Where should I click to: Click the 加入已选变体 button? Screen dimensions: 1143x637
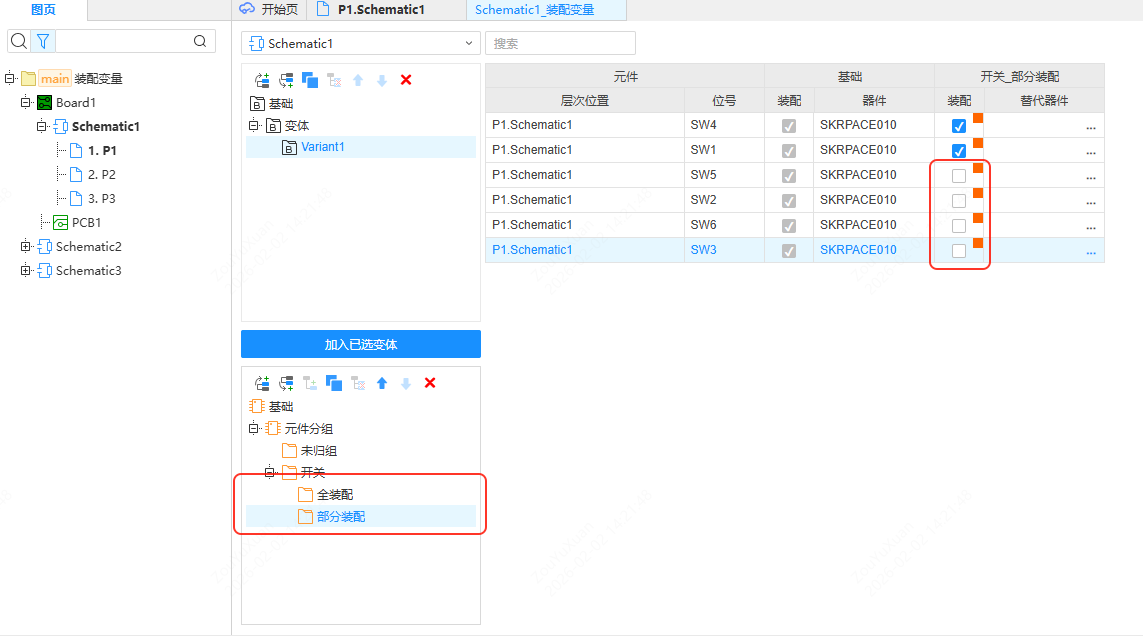(x=360, y=343)
